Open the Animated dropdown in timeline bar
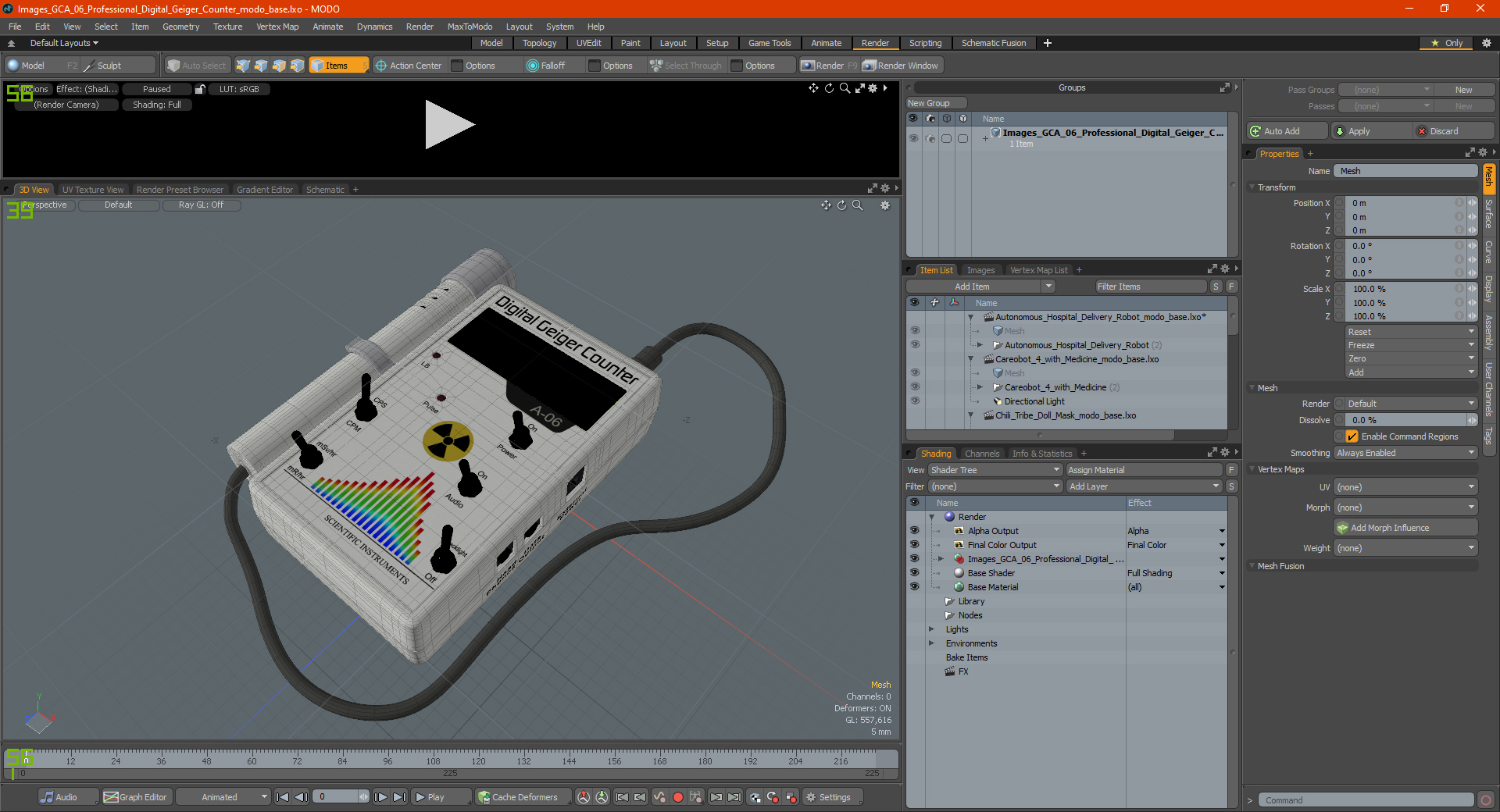Viewport: 1500px width, 812px height. (224, 797)
